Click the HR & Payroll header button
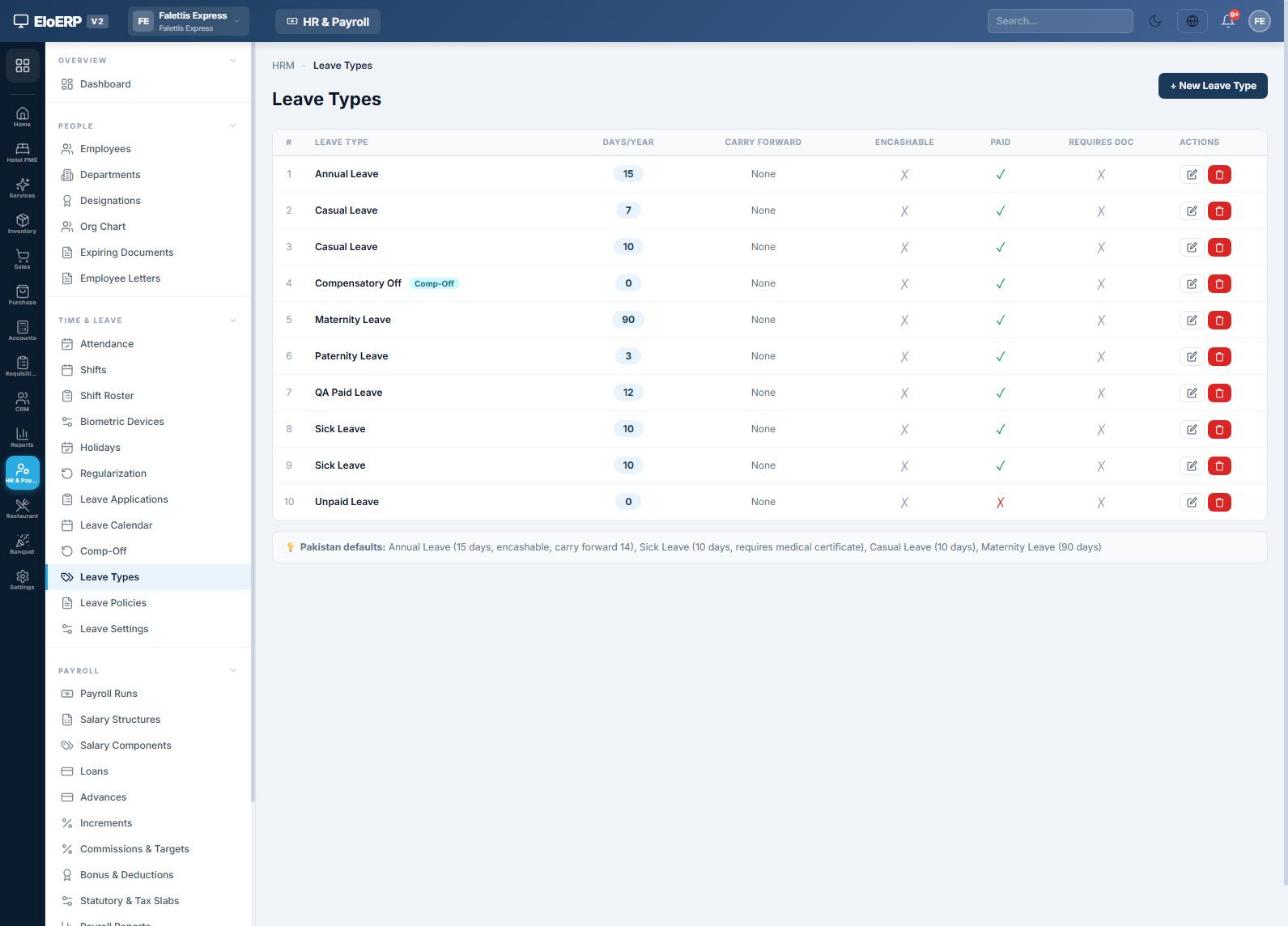This screenshot has width=1288, height=926. 327,21
